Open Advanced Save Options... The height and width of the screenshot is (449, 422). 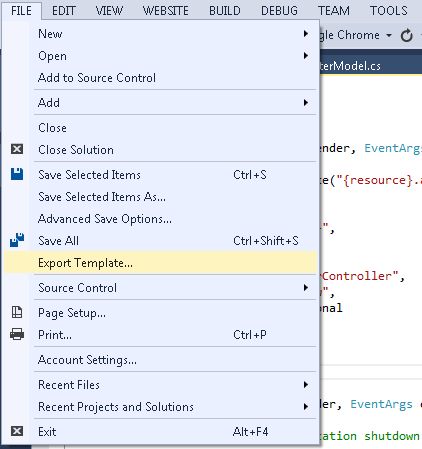(160, 219)
